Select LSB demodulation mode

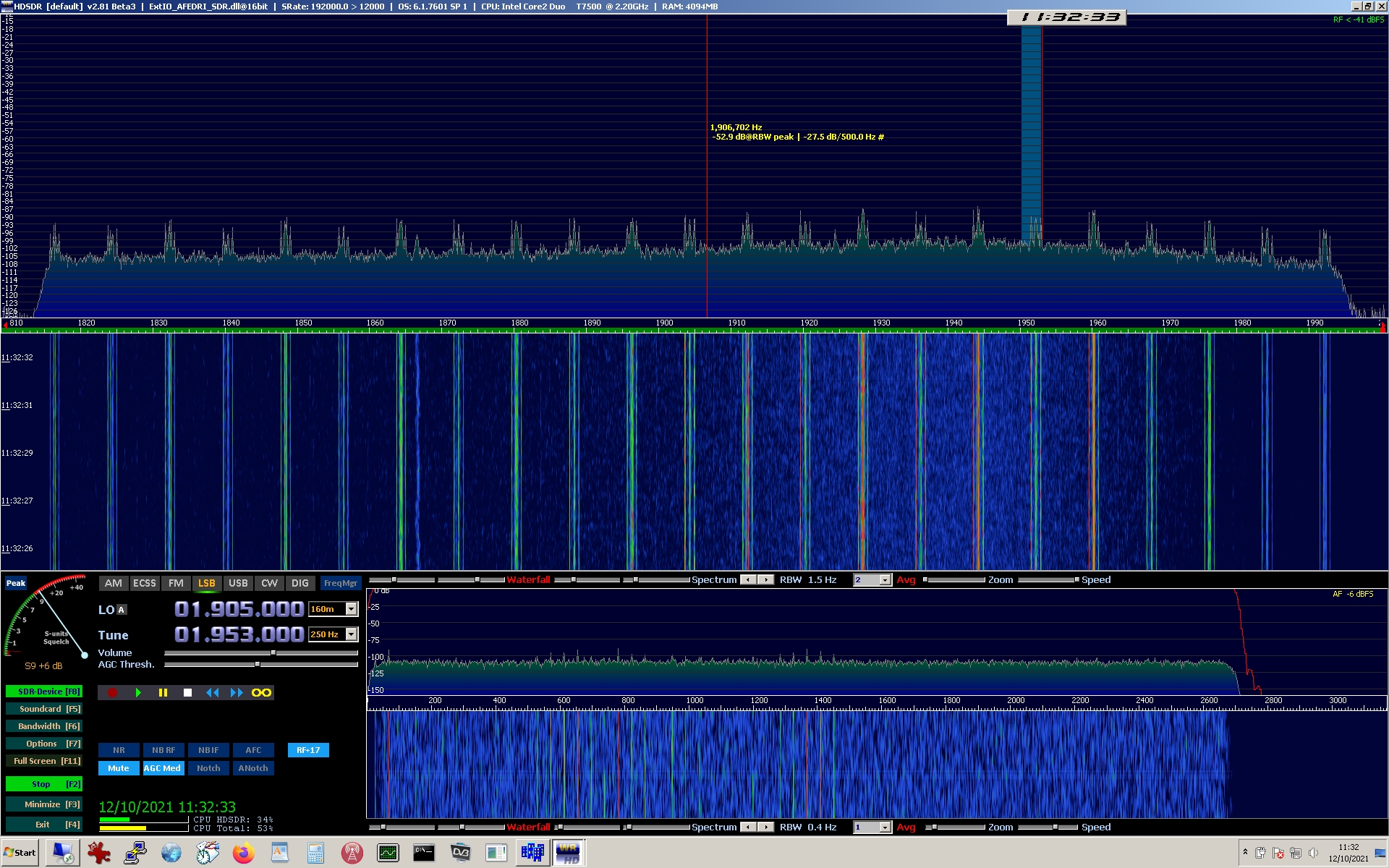207,583
